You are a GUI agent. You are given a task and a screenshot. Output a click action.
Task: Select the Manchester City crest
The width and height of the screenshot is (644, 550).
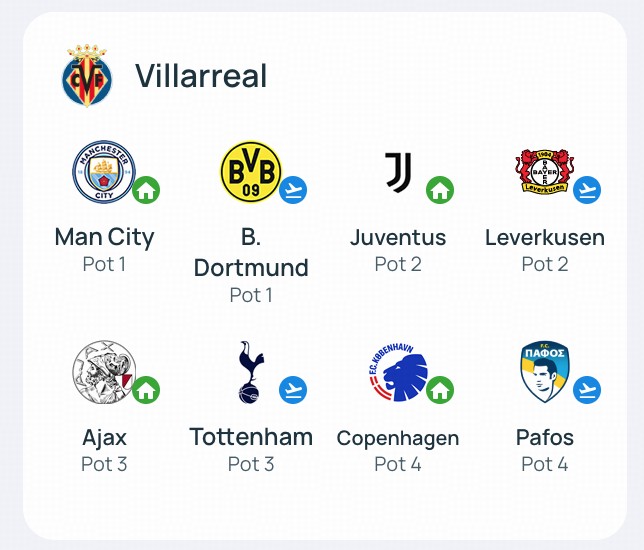[x=104, y=172]
